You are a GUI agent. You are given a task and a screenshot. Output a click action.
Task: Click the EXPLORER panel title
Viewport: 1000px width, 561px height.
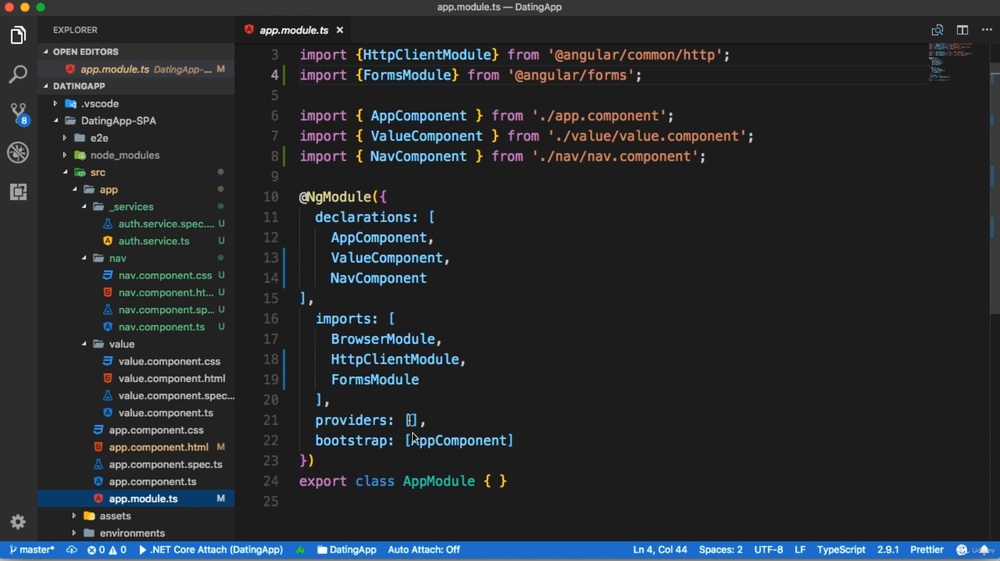(75, 30)
